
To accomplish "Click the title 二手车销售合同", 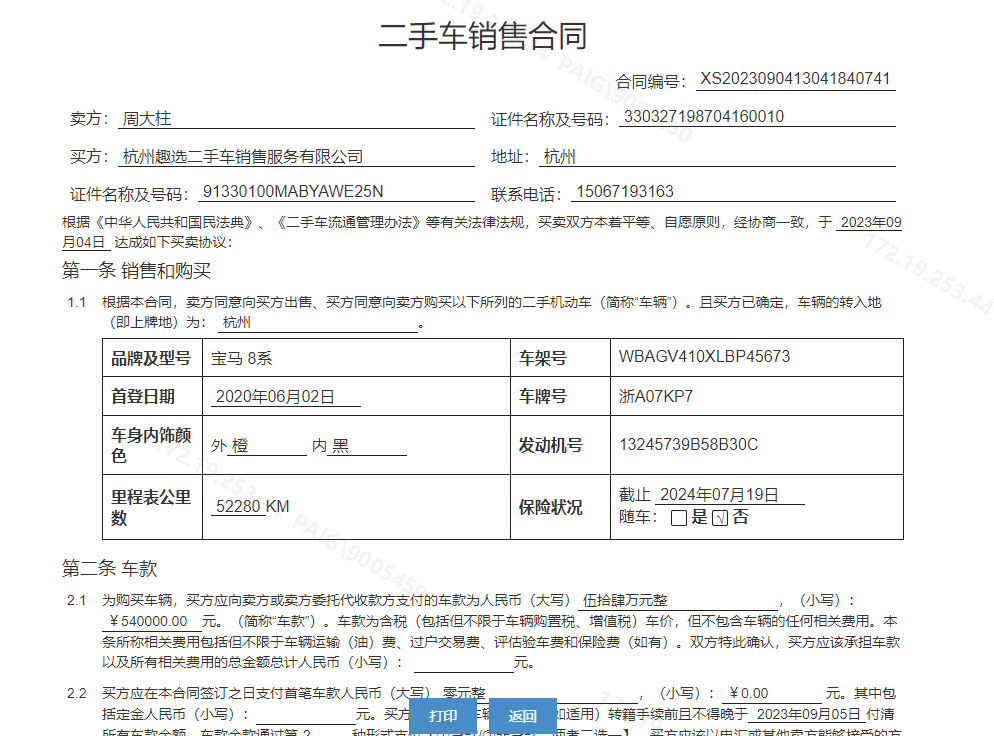I will (x=483, y=36).
